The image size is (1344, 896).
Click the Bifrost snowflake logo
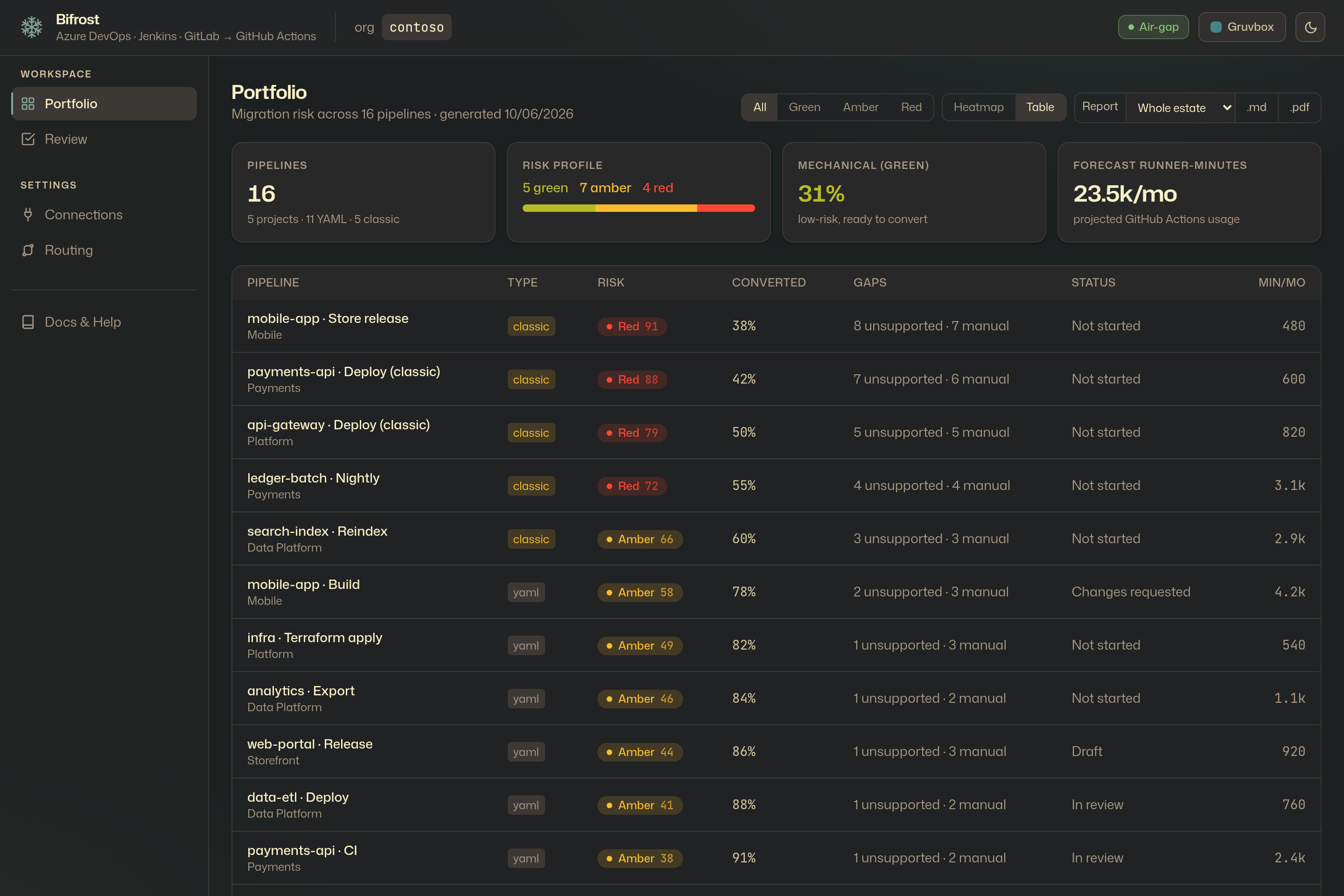(x=31, y=27)
